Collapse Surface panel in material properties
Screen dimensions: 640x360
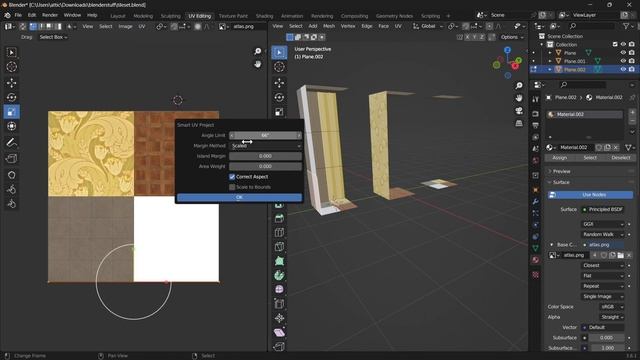(561, 182)
